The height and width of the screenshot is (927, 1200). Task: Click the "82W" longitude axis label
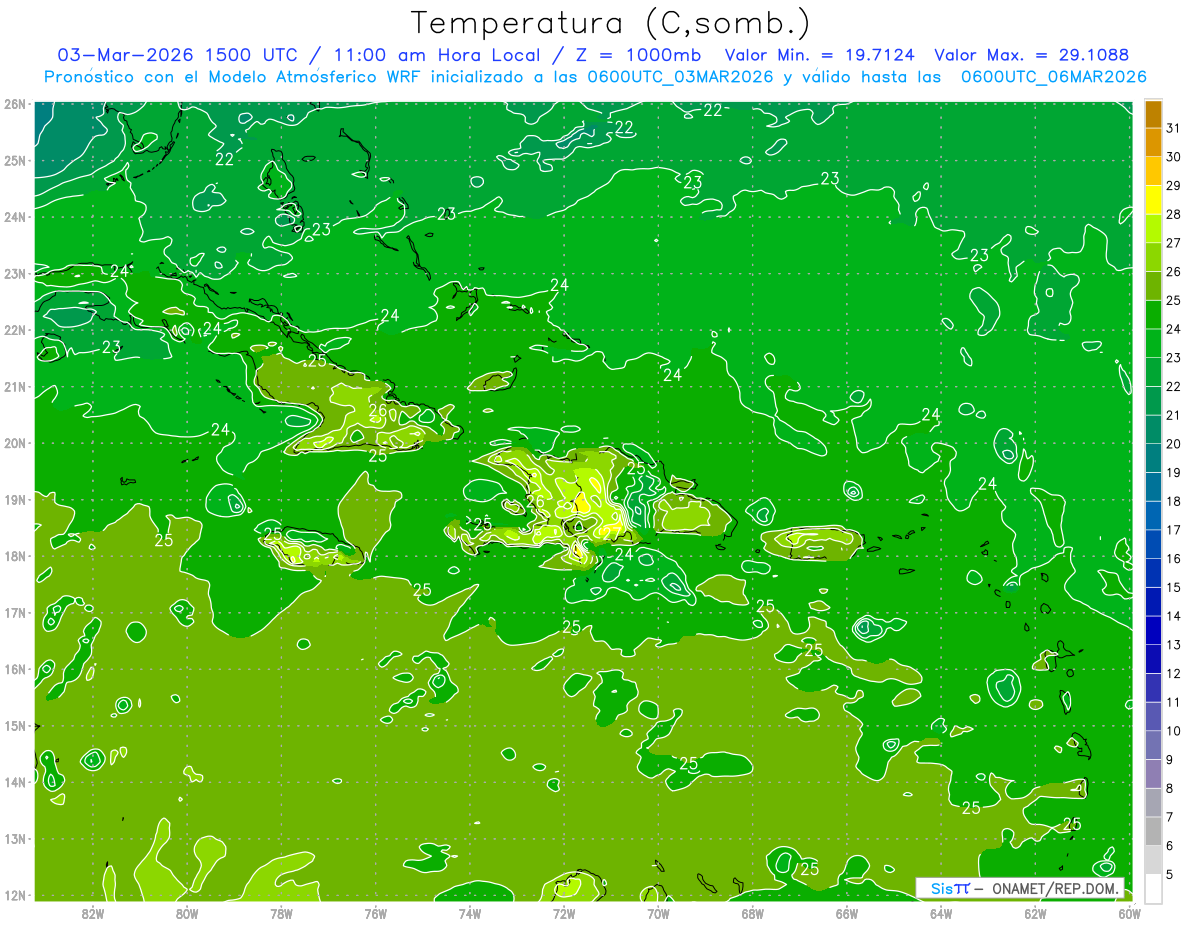(93, 913)
